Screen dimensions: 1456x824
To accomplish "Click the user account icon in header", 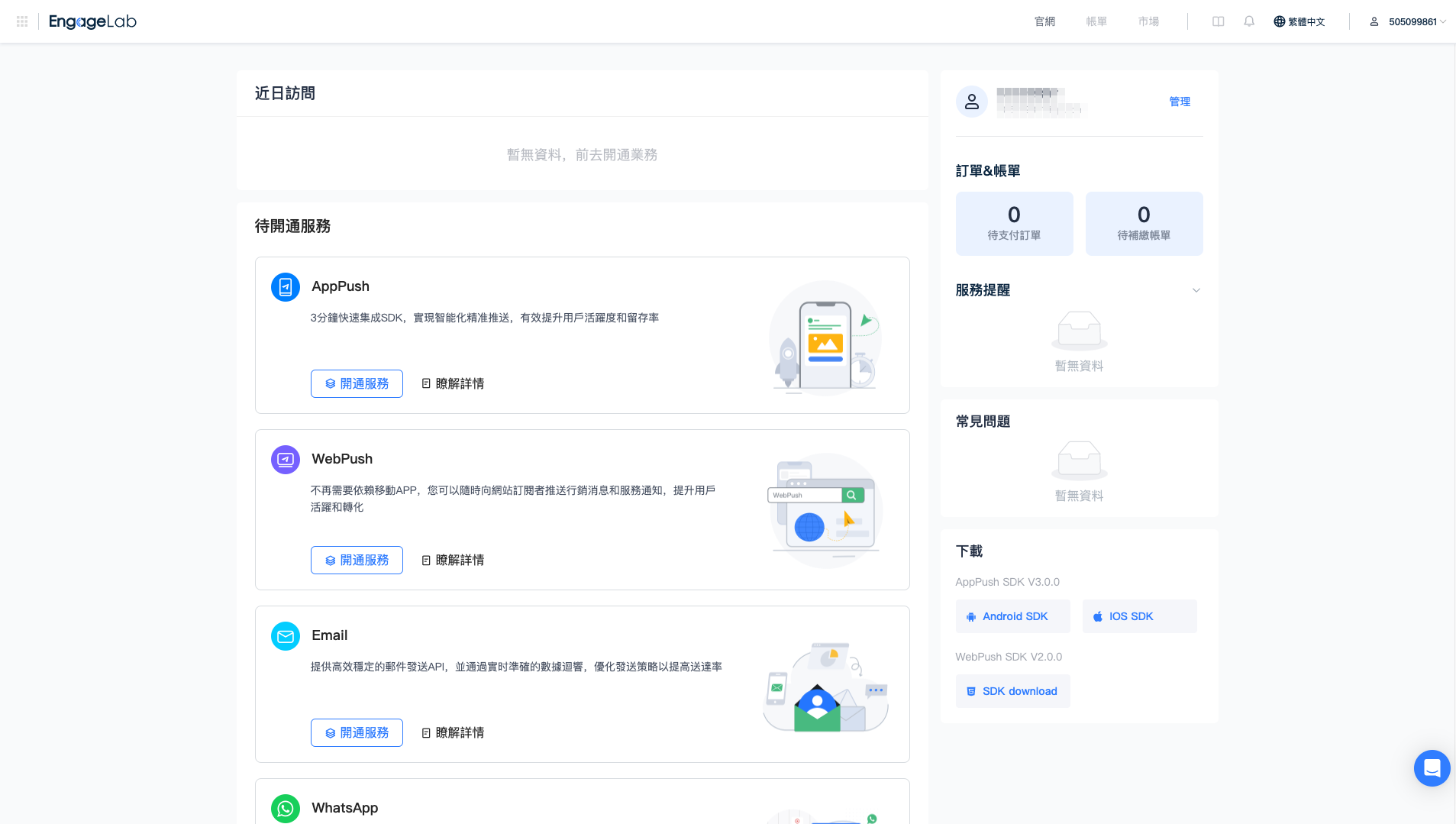I will [x=1374, y=21].
